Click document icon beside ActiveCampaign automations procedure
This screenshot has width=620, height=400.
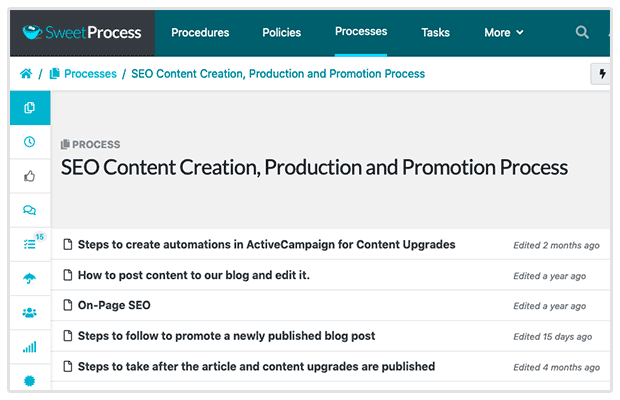68,245
